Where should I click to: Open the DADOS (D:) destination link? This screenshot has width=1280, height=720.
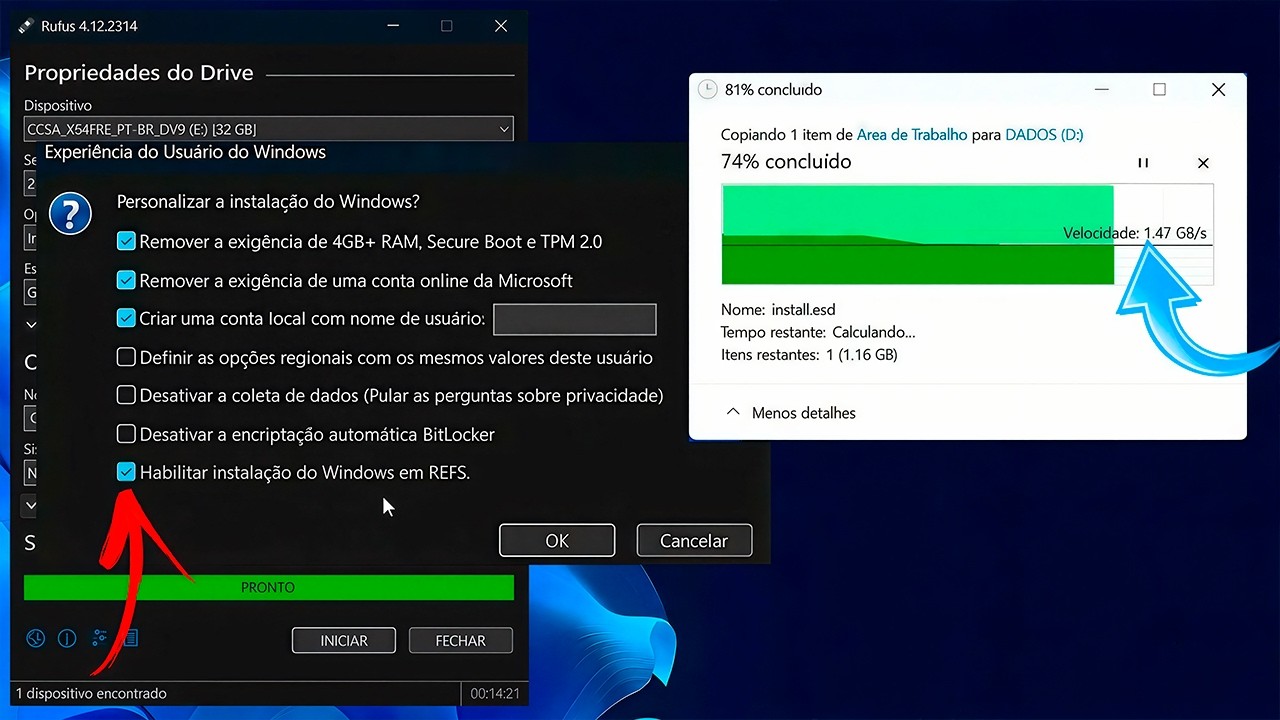[1044, 134]
